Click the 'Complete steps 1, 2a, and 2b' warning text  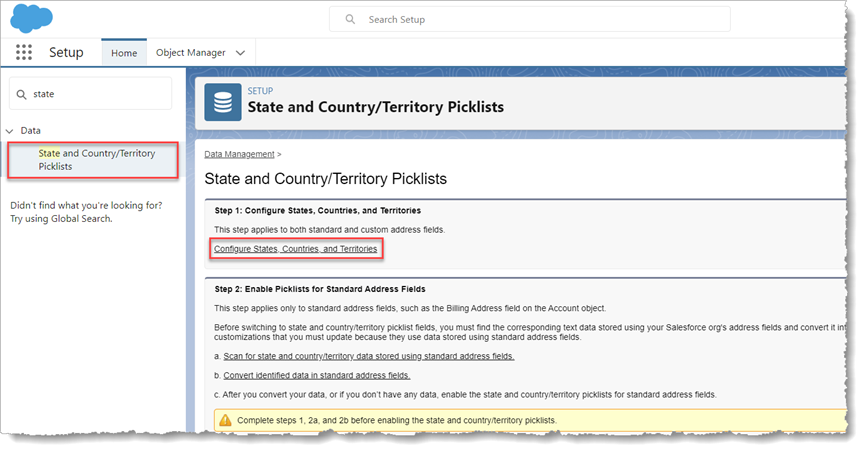pyautogui.click(x=397, y=421)
